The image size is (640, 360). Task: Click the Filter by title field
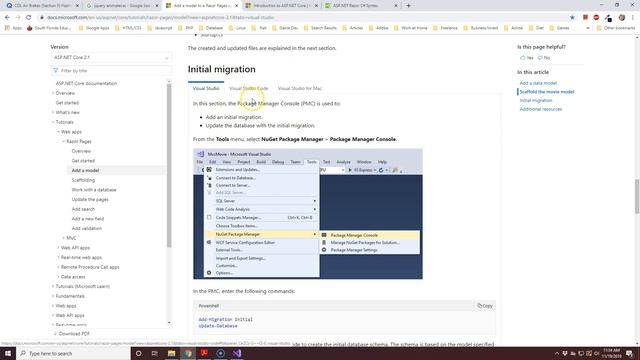click(x=111, y=71)
